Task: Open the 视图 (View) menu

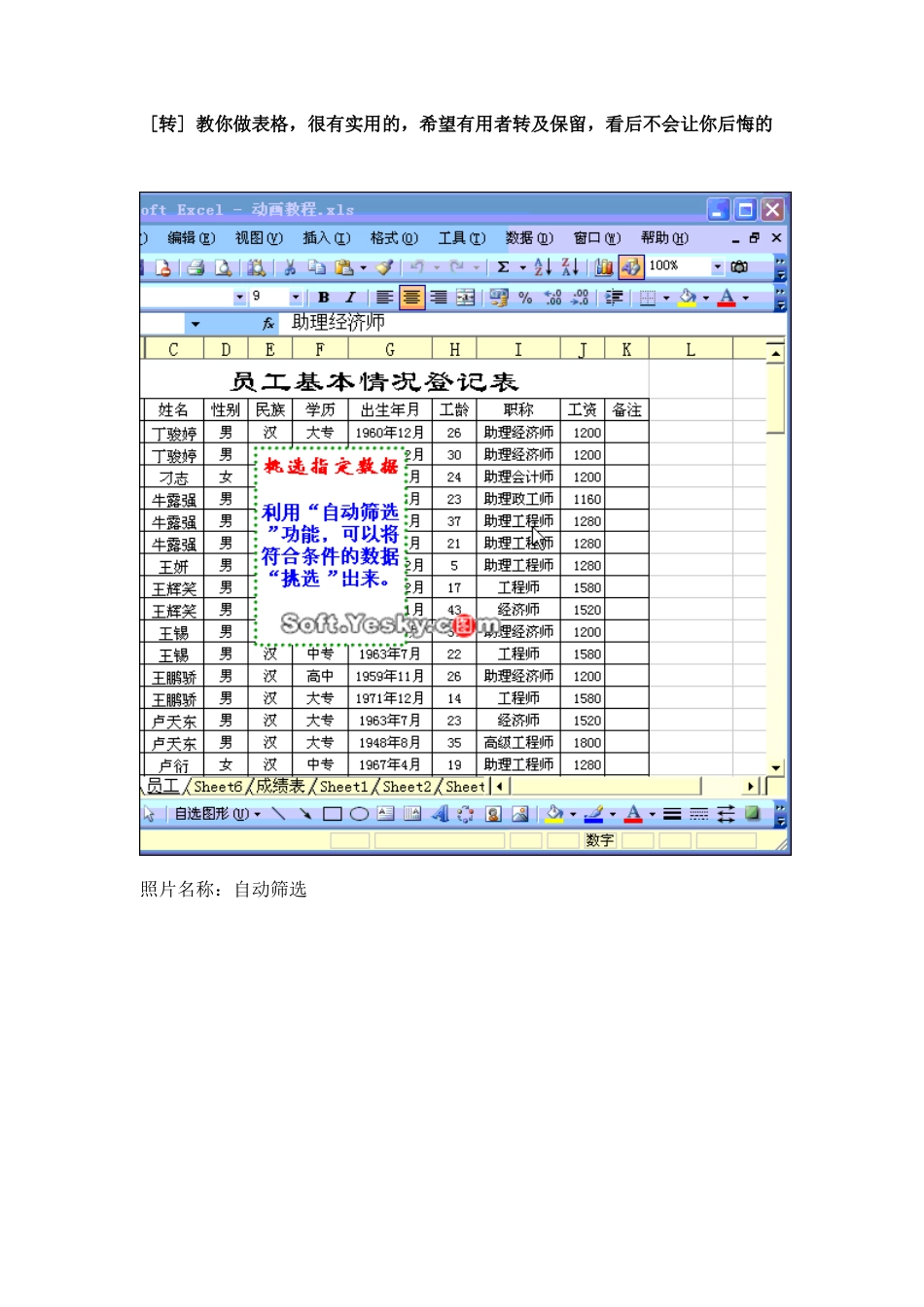Action: coord(258,238)
